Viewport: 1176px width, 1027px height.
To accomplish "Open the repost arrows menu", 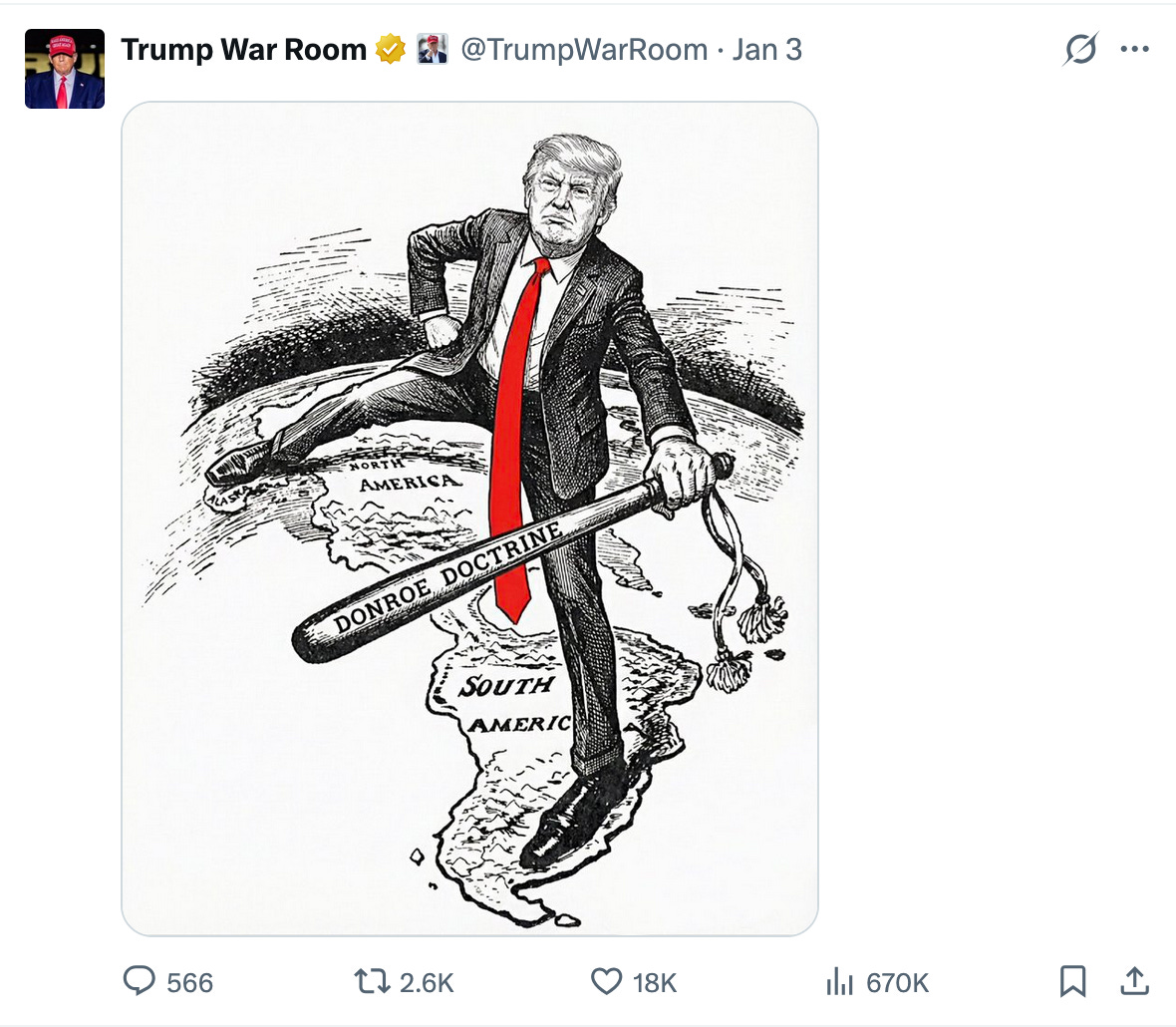I will pyautogui.click(x=372, y=981).
